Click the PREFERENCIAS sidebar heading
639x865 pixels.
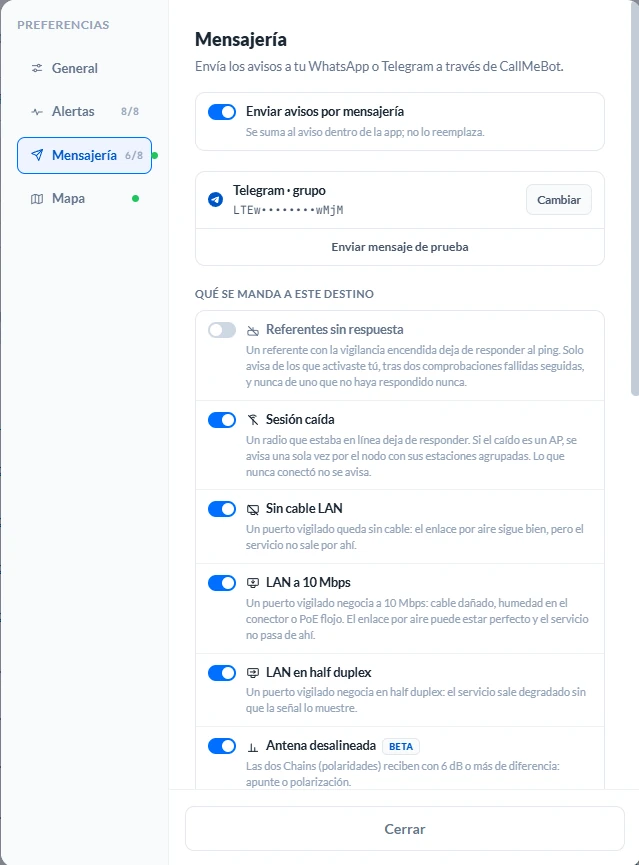point(63,25)
